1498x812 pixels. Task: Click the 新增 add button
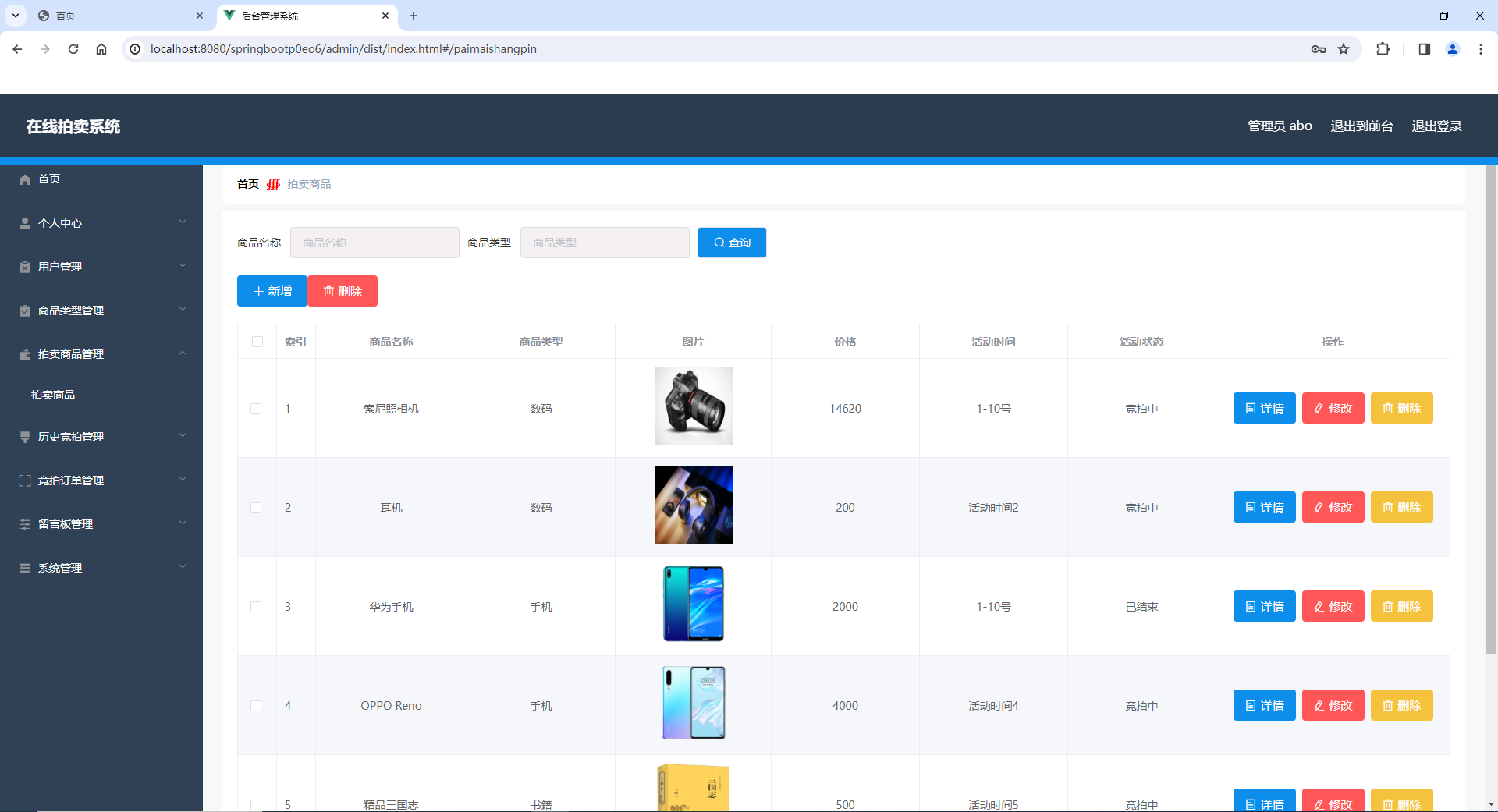click(272, 291)
